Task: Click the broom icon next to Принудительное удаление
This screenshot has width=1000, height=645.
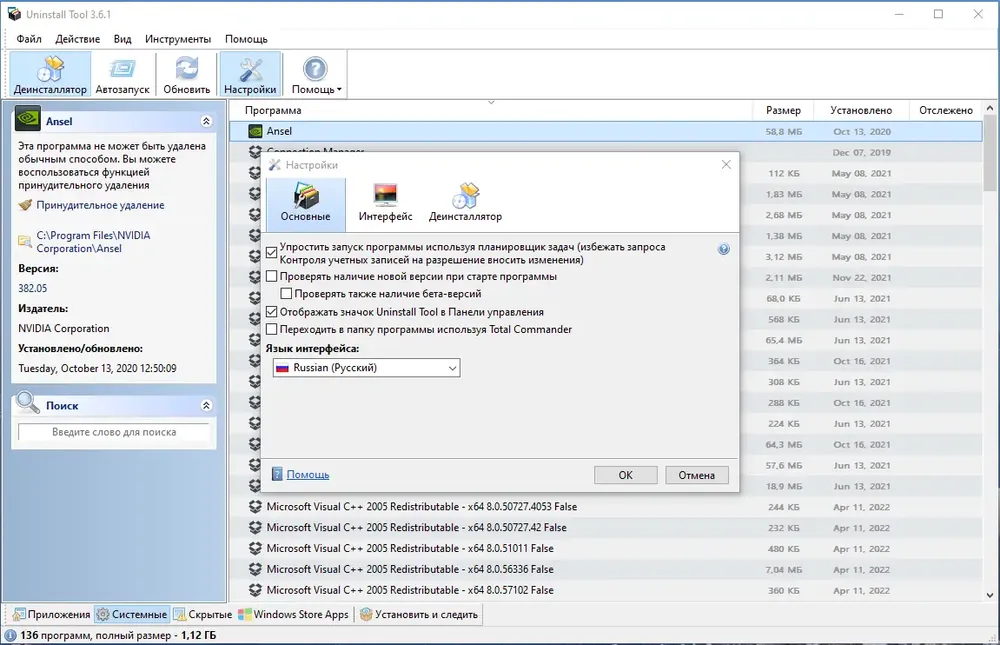Action: point(25,205)
